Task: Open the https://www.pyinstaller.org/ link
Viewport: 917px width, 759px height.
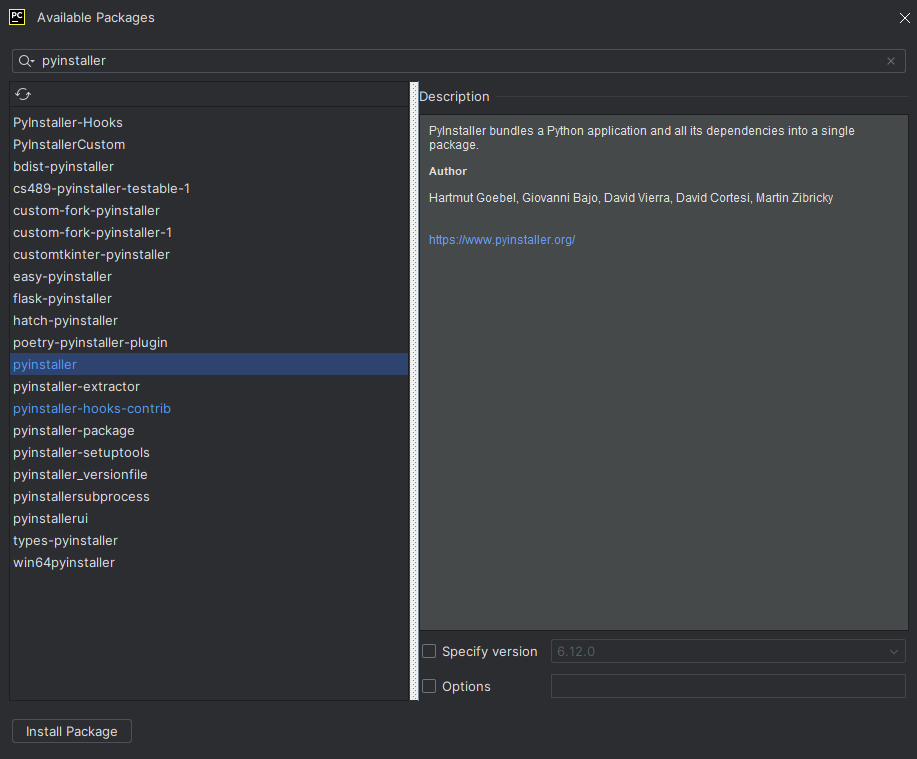Action: [x=502, y=240]
